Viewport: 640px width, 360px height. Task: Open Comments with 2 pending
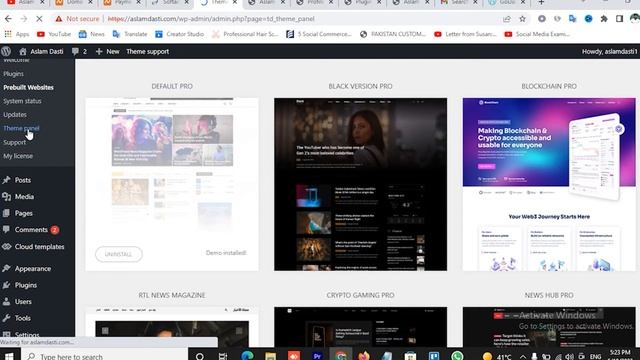tap(31, 230)
